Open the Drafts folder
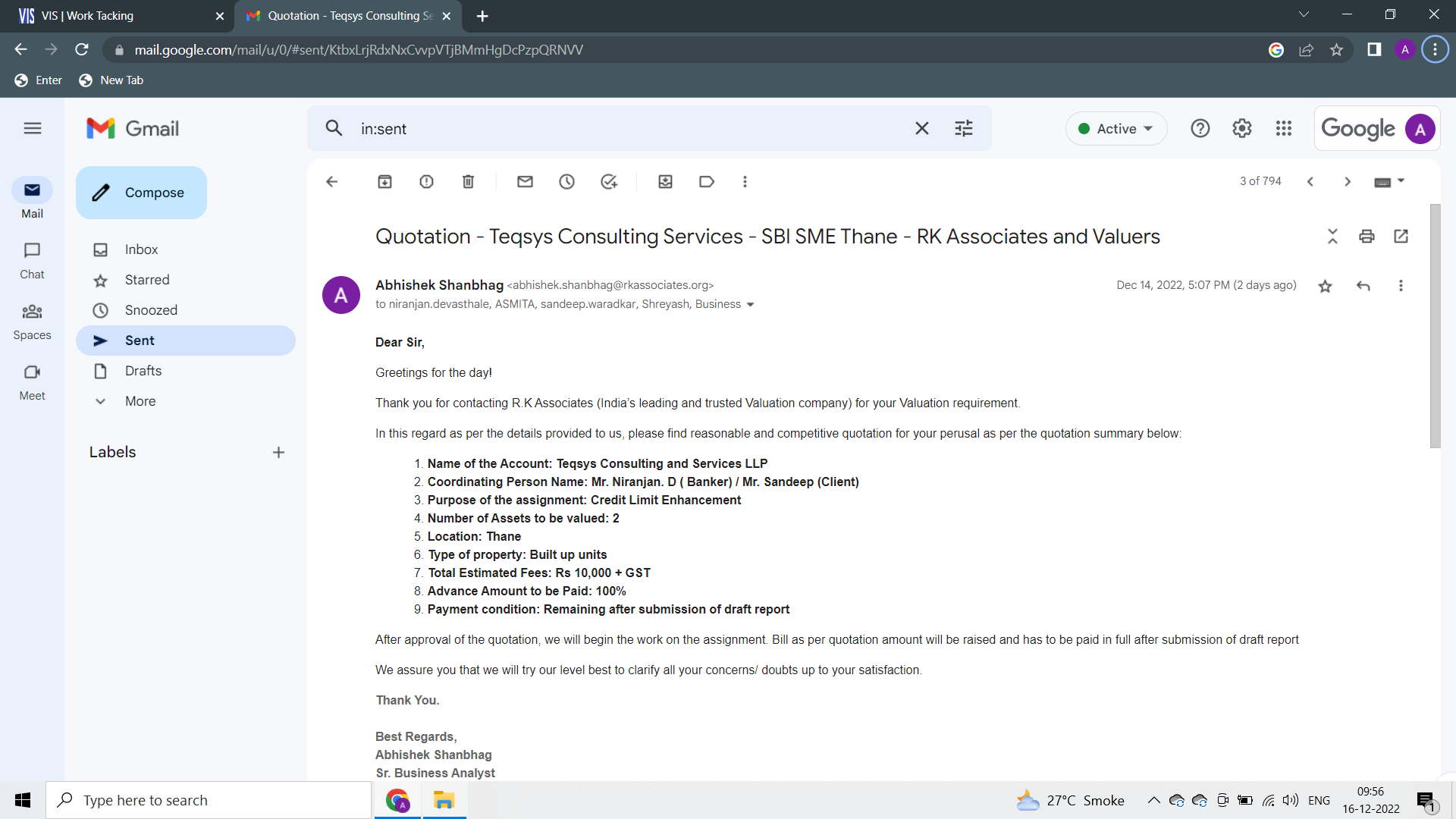The width and height of the screenshot is (1456, 819). point(186,371)
